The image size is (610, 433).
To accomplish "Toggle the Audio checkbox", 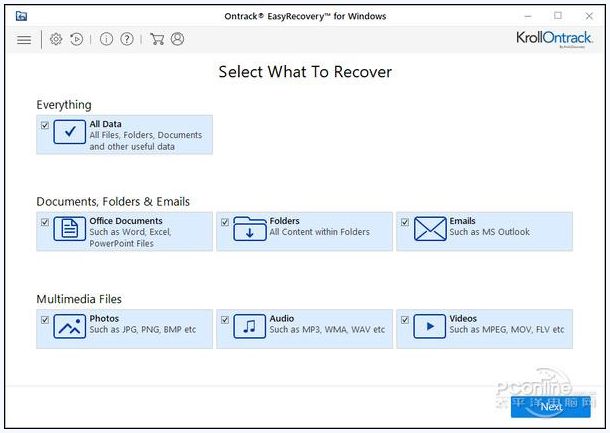I will point(225,320).
